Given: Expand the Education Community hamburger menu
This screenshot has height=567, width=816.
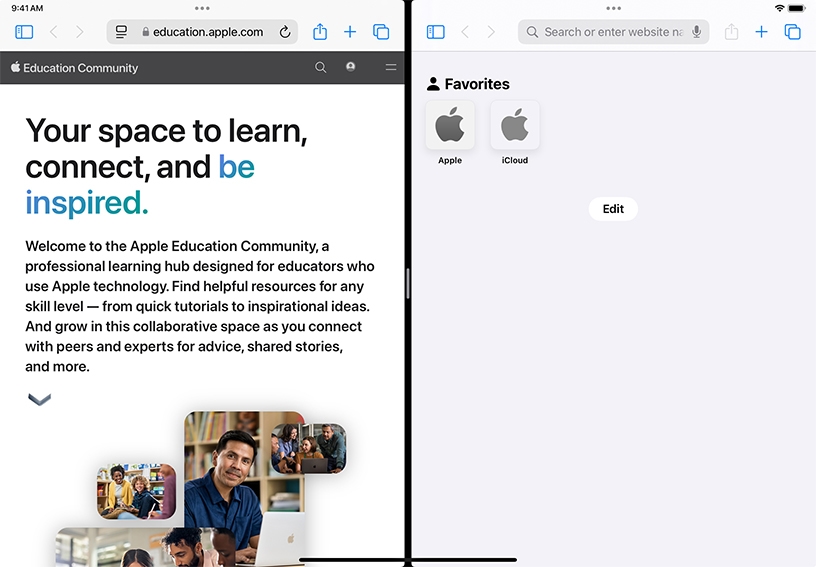Looking at the screenshot, I should coord(391,68).
